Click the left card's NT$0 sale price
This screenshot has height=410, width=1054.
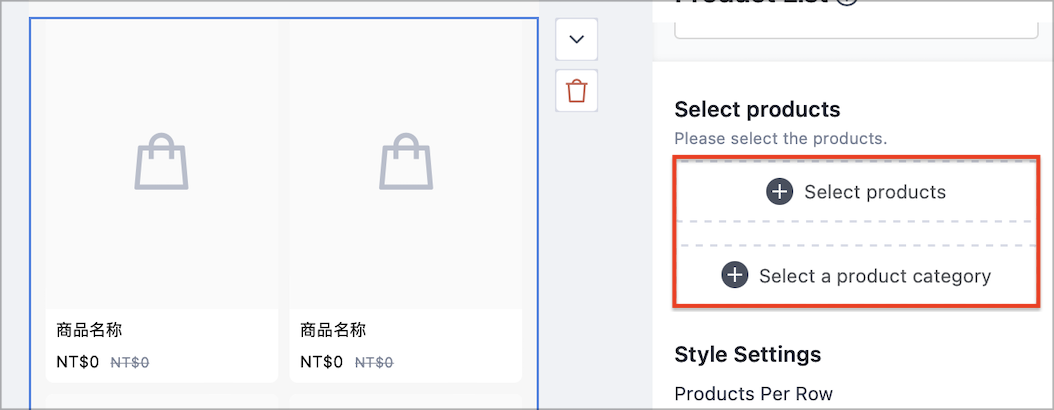tap(78, 363)
